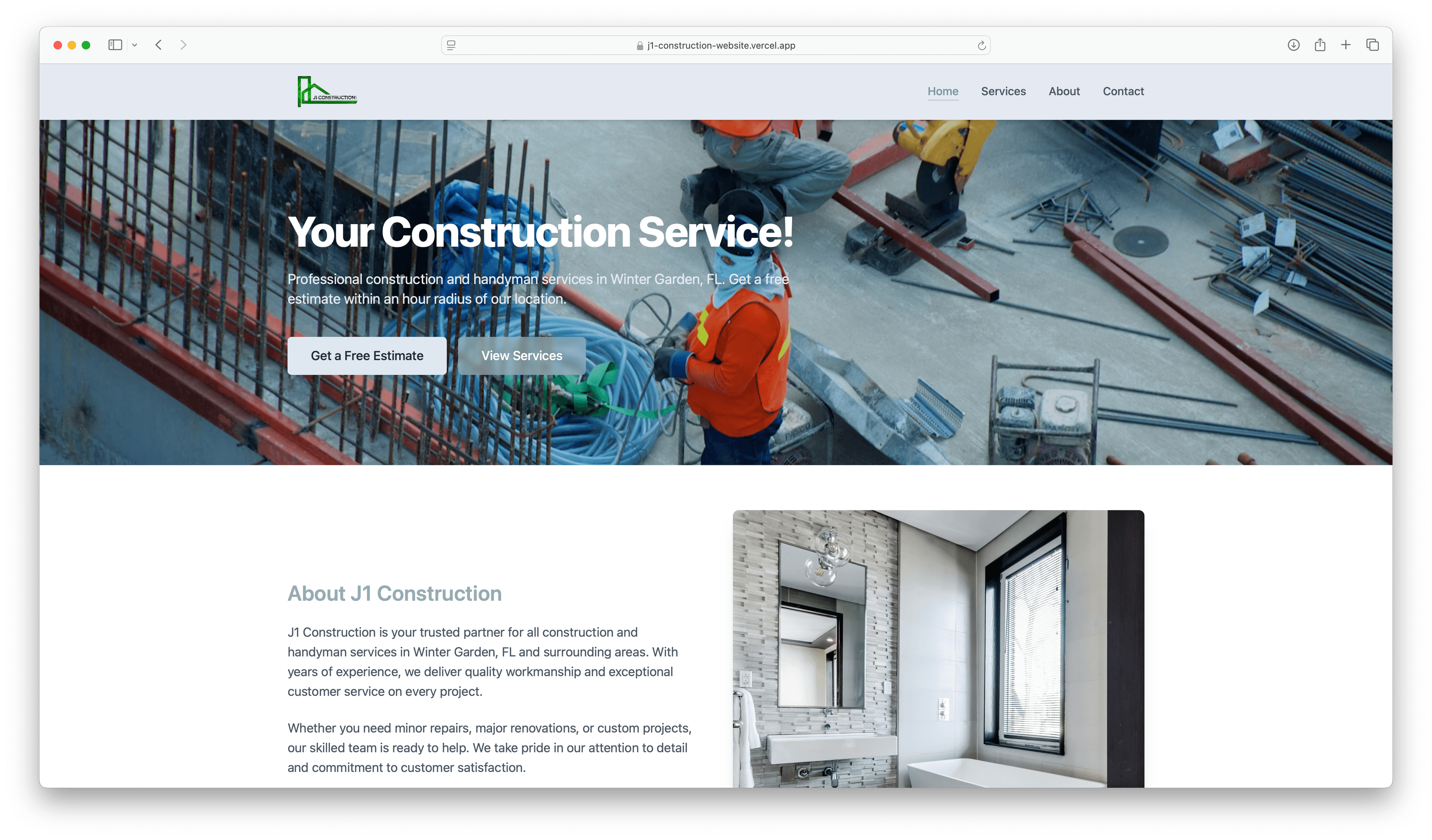Image resolution: width=1432 pixels, height=840 pixels.
Task: Minimize window with the yellow button
Action: [x=72, y=45]
